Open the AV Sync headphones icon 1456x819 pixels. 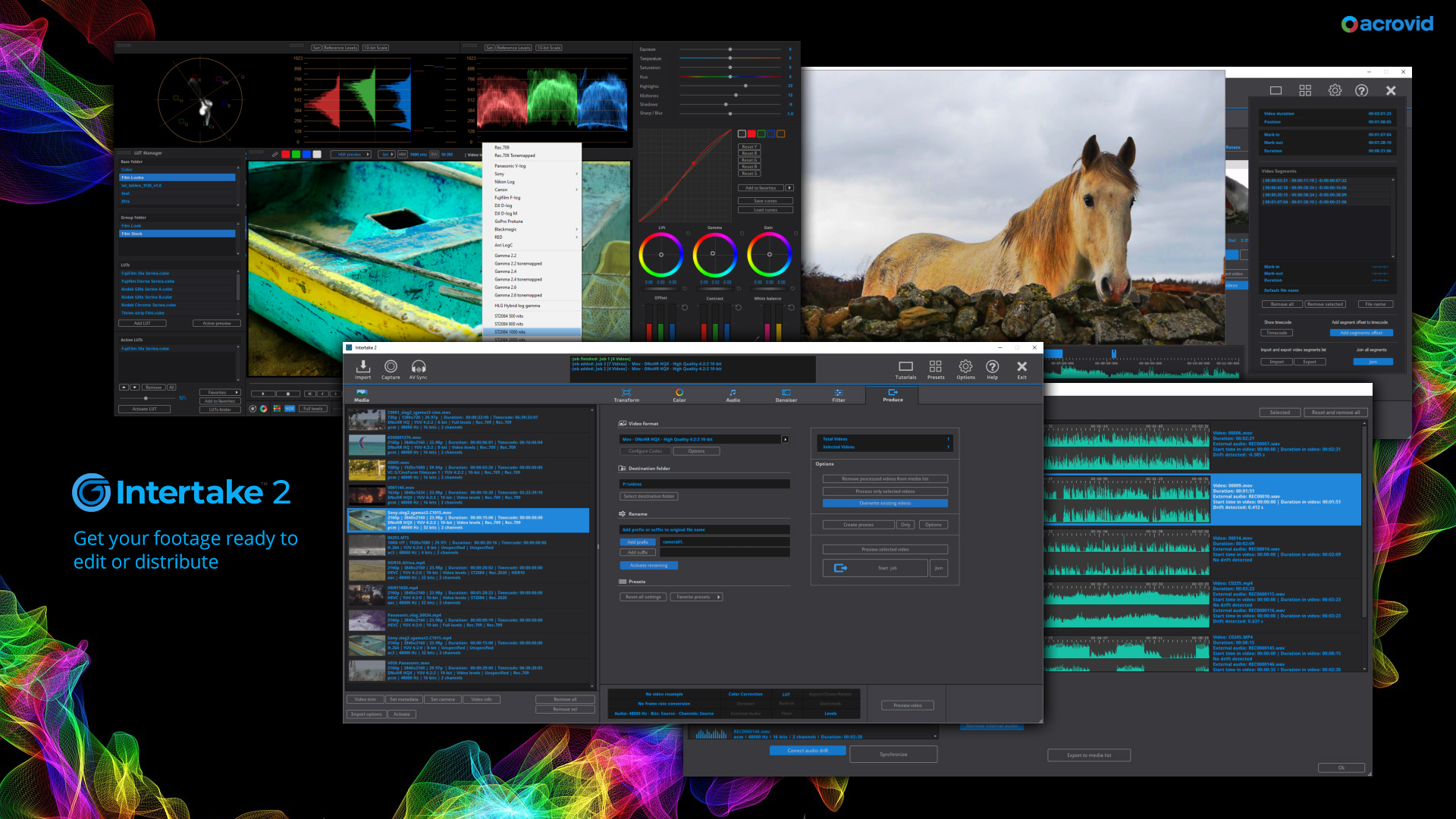click(x=418, y=368)
